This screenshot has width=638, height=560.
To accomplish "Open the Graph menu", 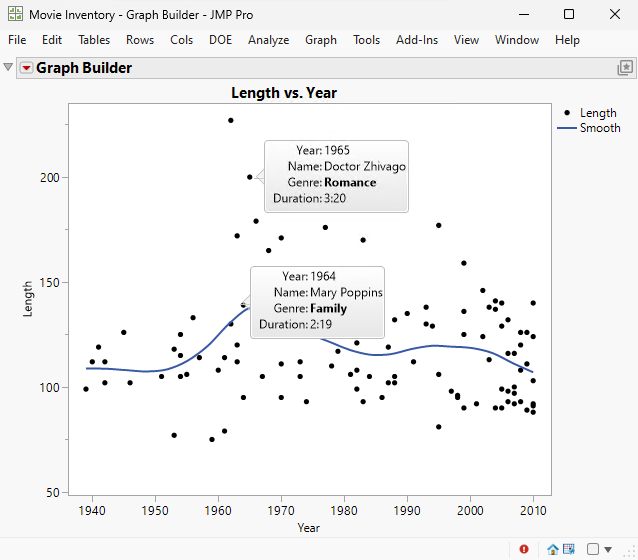I will 321,40.
